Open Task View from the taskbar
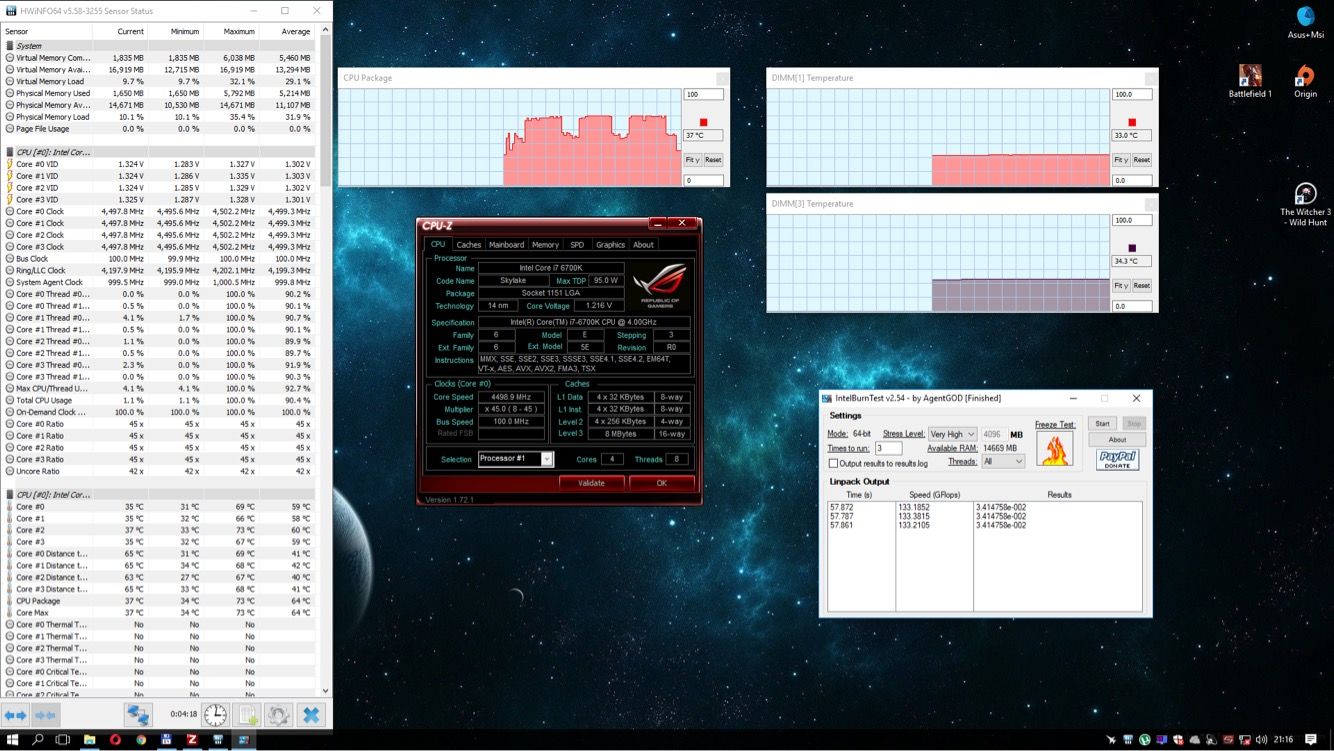 pyautogui.click(x=63, y=740)
